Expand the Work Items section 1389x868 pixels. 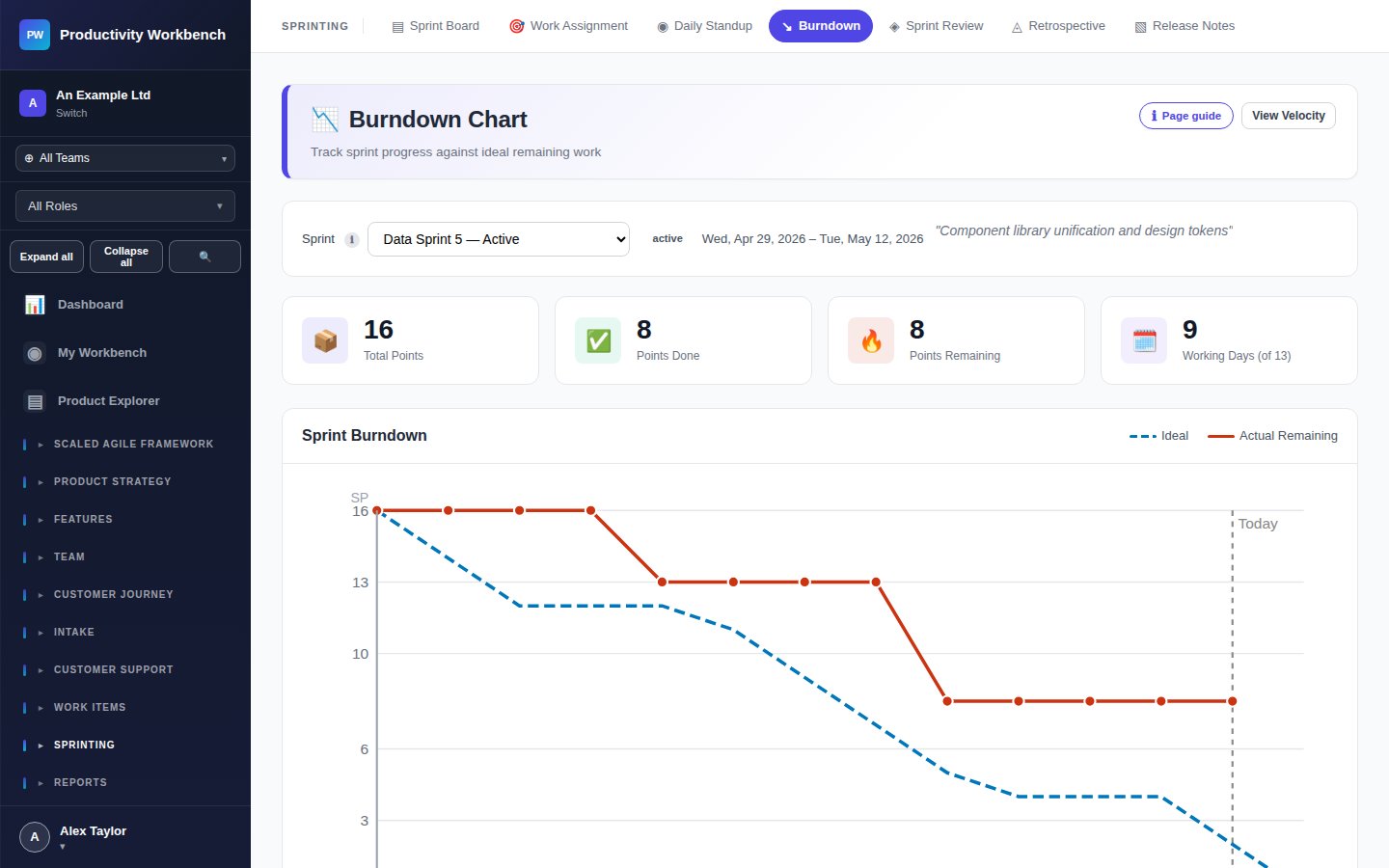tap(125, 708)
